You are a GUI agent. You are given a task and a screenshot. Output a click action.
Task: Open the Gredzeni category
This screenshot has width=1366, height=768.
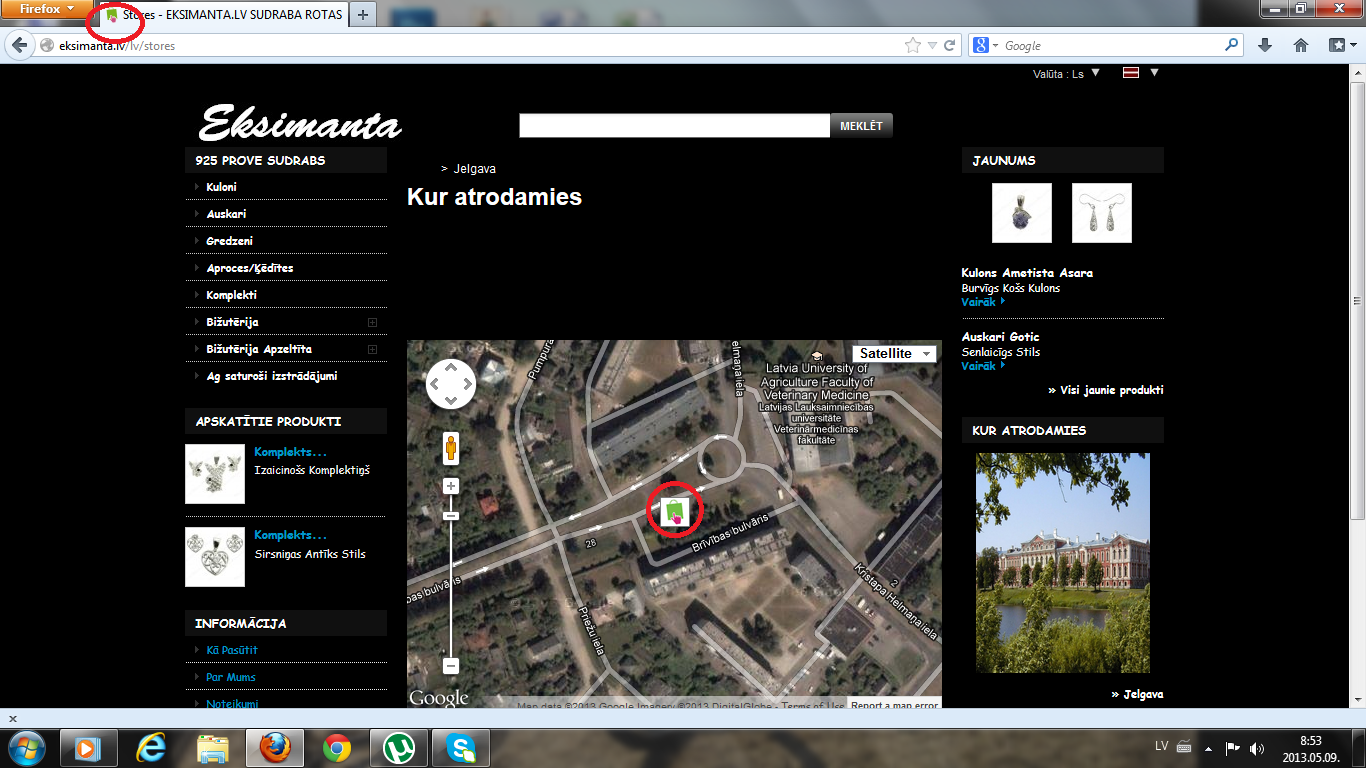[x=229, y=241]
